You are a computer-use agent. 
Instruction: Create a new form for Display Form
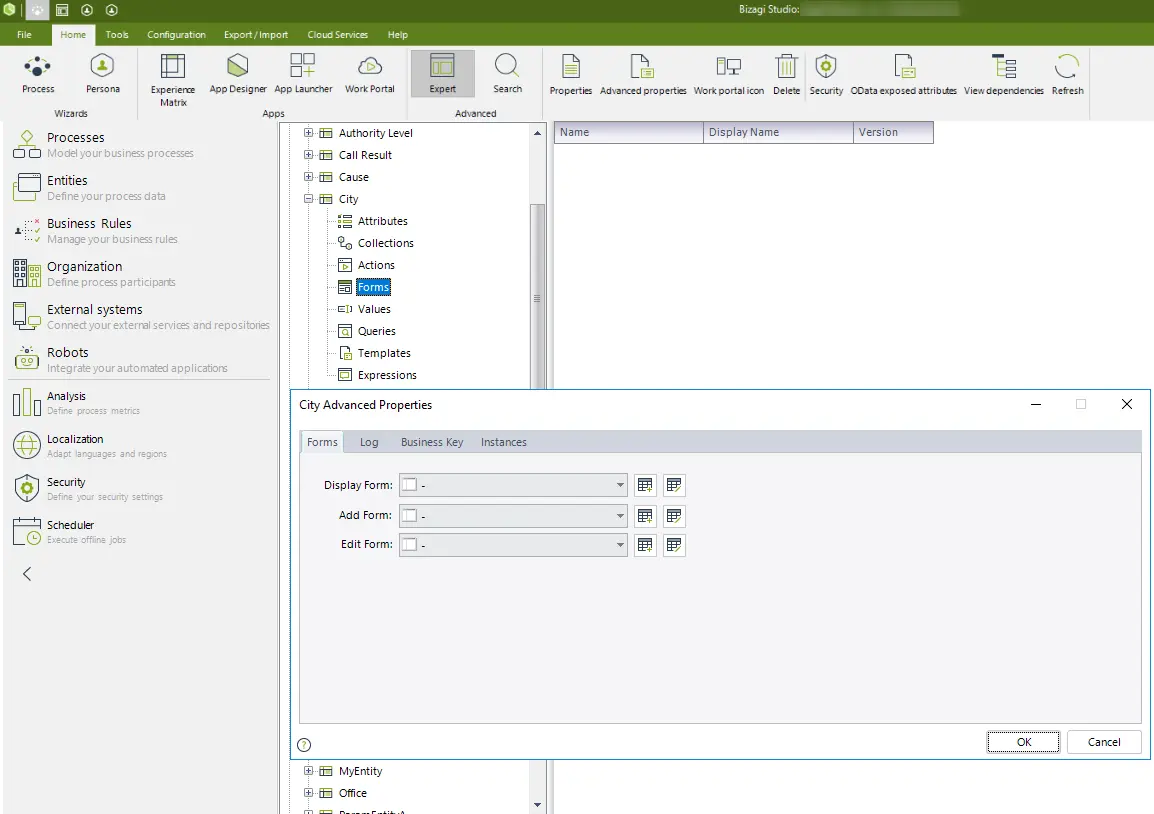pos(645,485)
